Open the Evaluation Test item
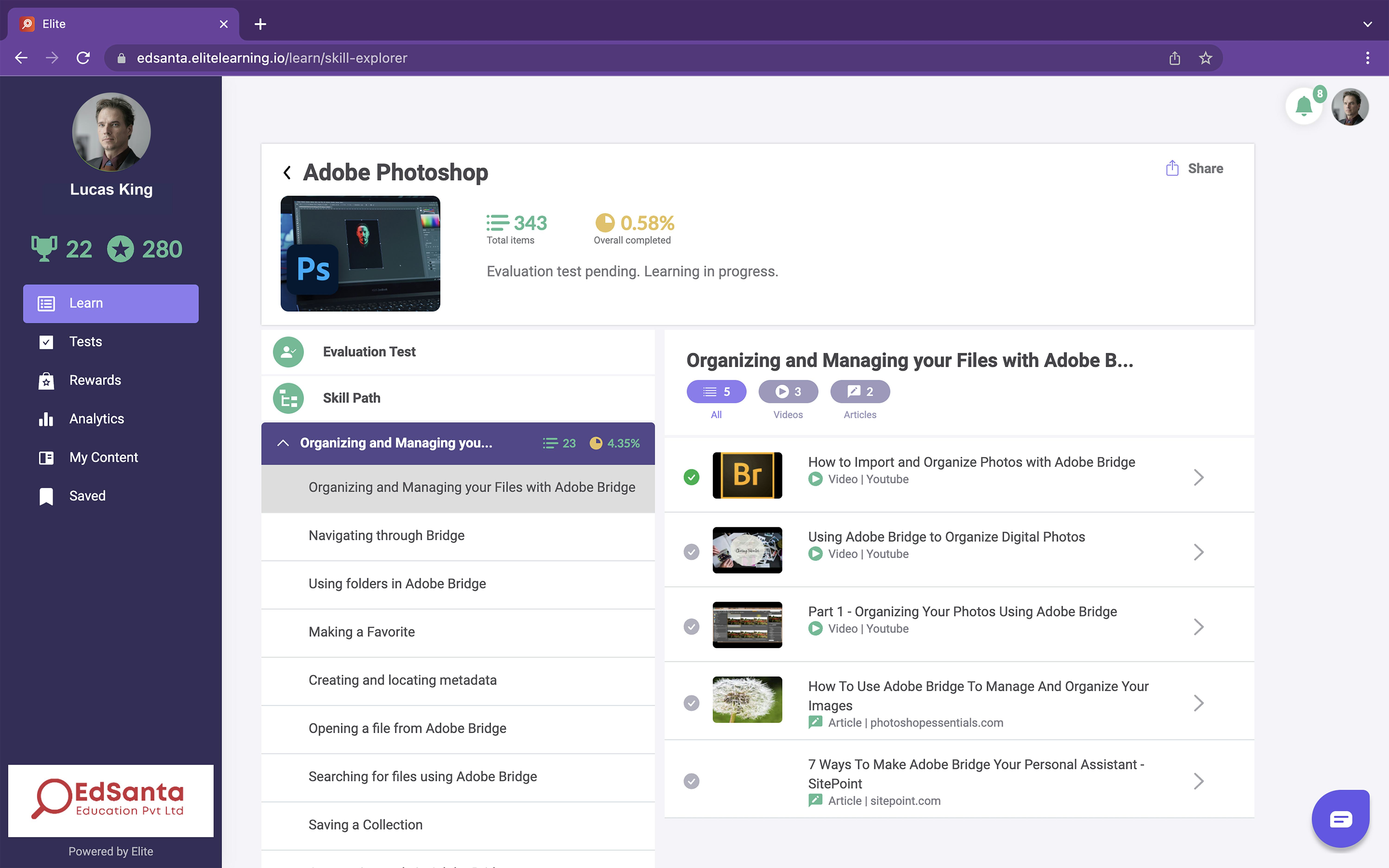Screen dimensions: 1389x868 click(x=369, y=352)
